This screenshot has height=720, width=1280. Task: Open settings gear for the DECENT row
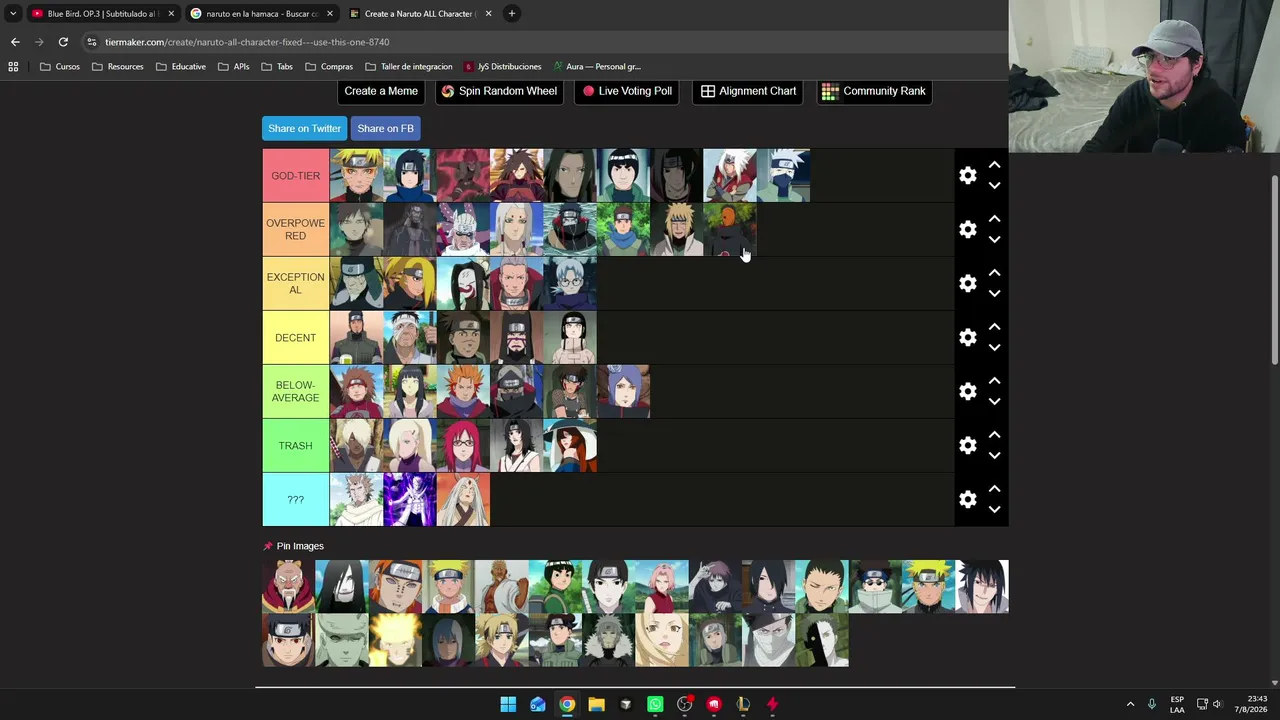(967, 338)
